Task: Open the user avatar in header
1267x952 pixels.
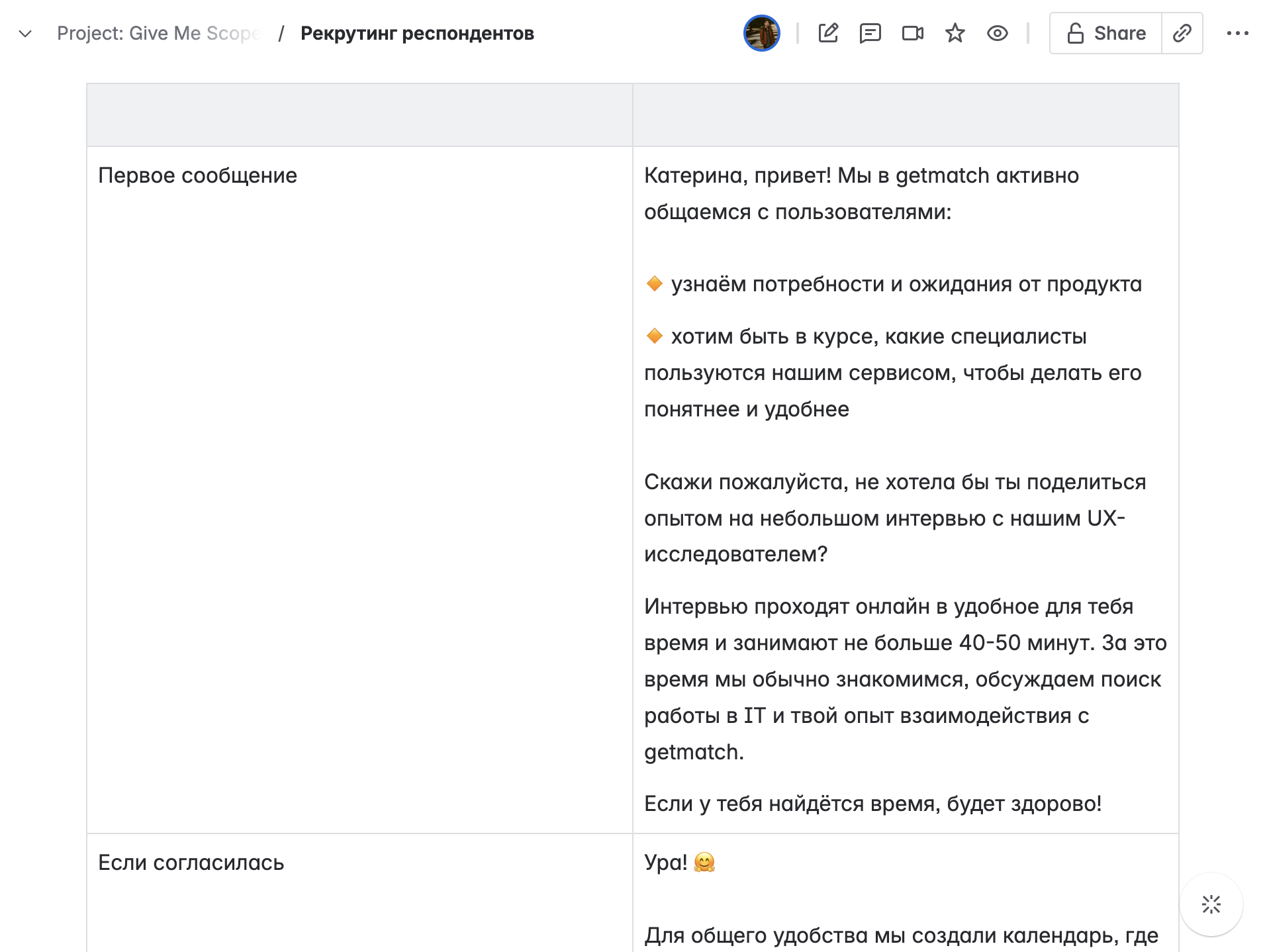Action: tap(761, 33)
